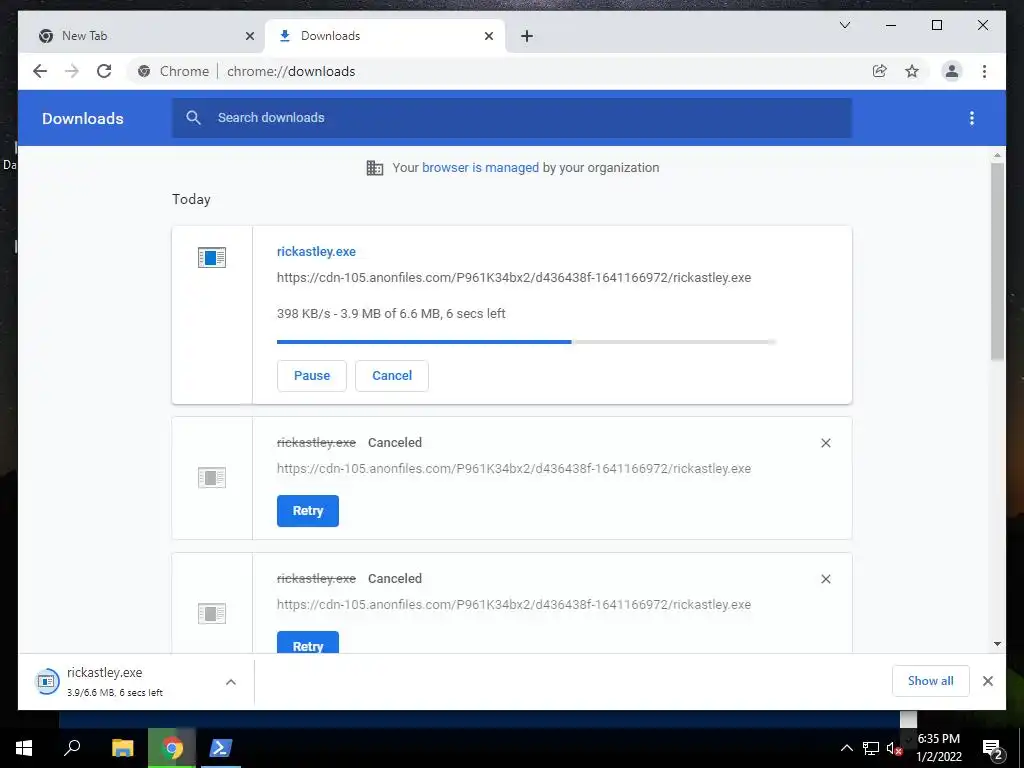Image resolution: width=1024 pixels, height=768 pixels.
Task: Pause the rickastley.exe download
Action: click(312, 376)
